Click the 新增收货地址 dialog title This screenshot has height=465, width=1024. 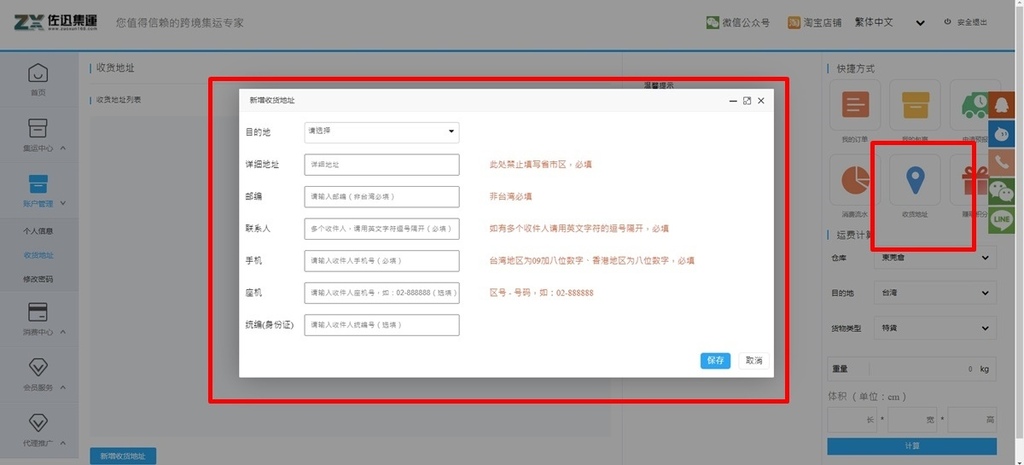point(272,101)
